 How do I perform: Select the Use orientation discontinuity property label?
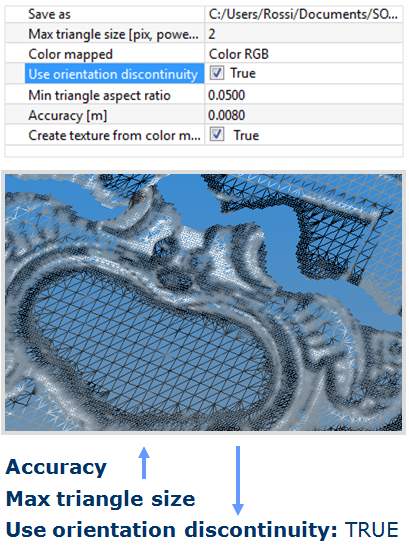coord(114,74)
